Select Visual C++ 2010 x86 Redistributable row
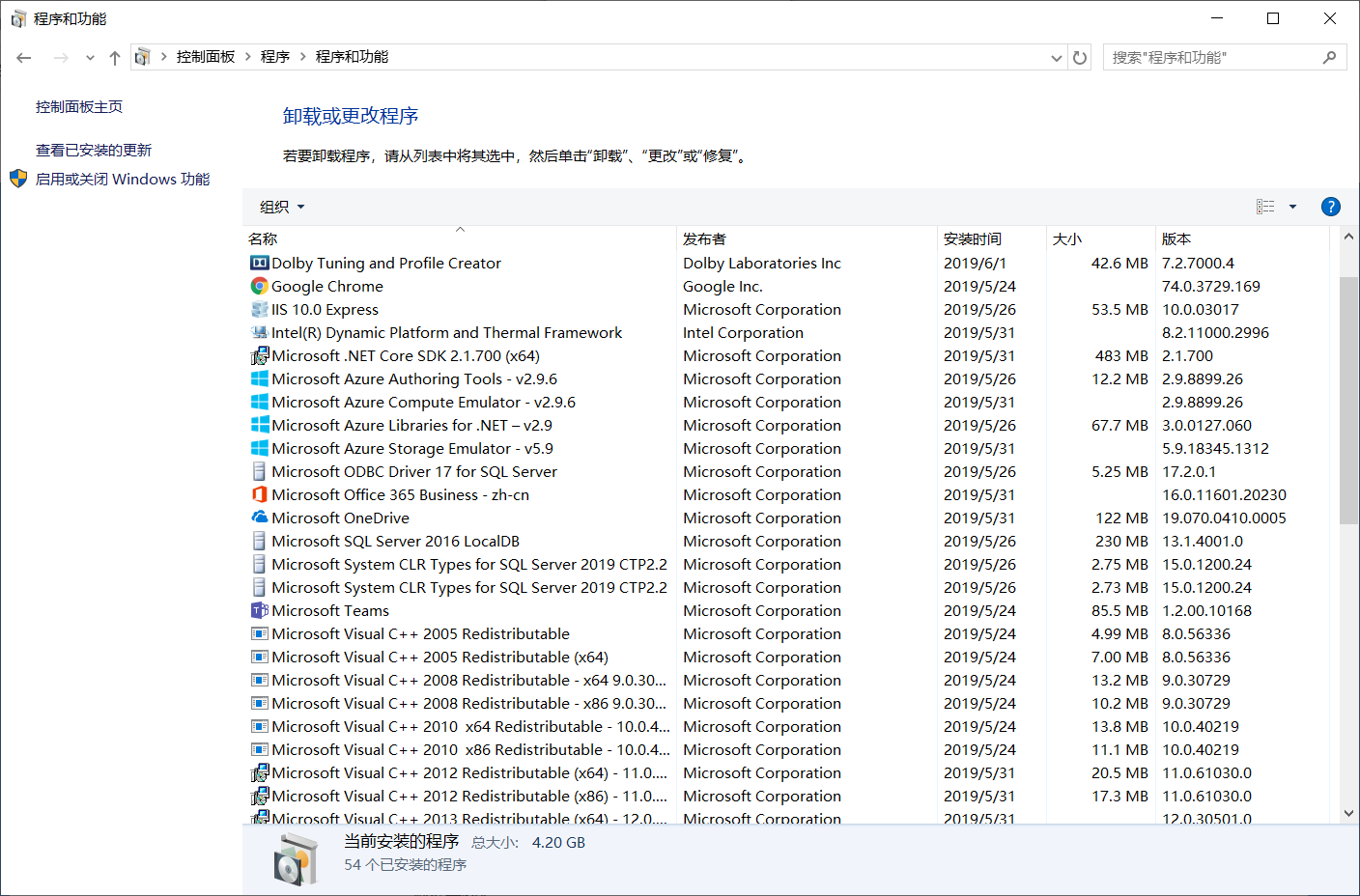The width and height of the screenshot is (1360, 896). pyautogui.click(x=786, y=749)
